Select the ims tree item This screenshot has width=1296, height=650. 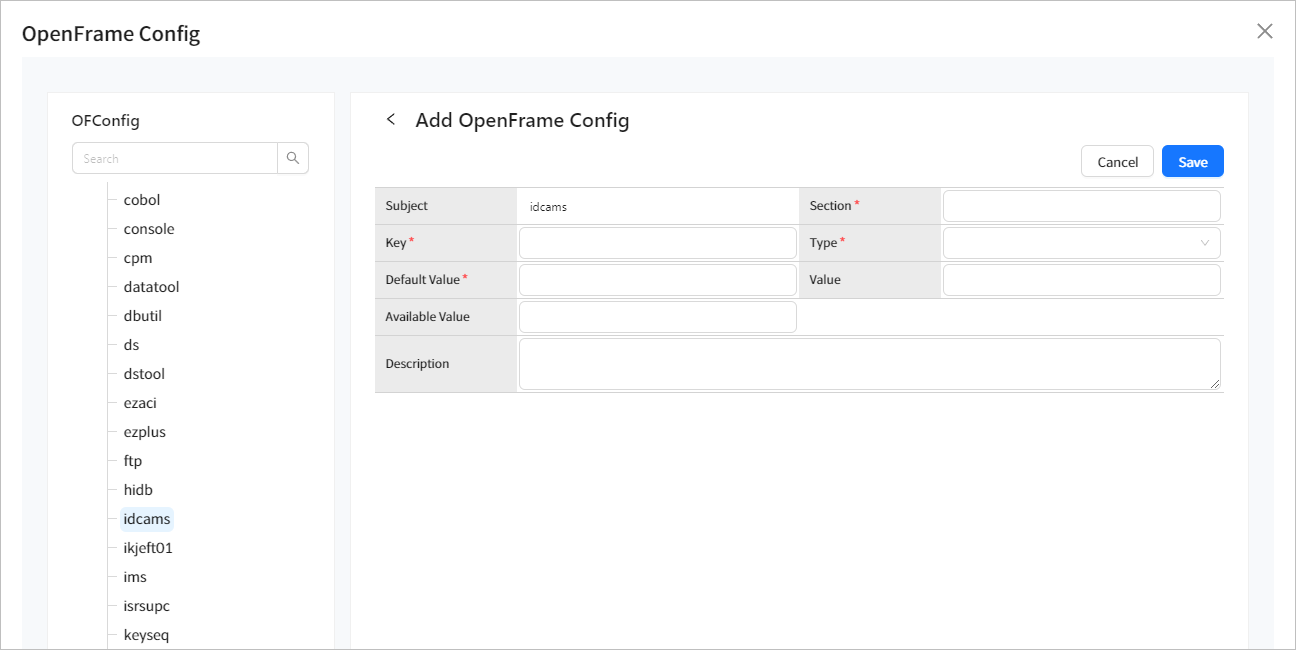(x=134, y=576)
